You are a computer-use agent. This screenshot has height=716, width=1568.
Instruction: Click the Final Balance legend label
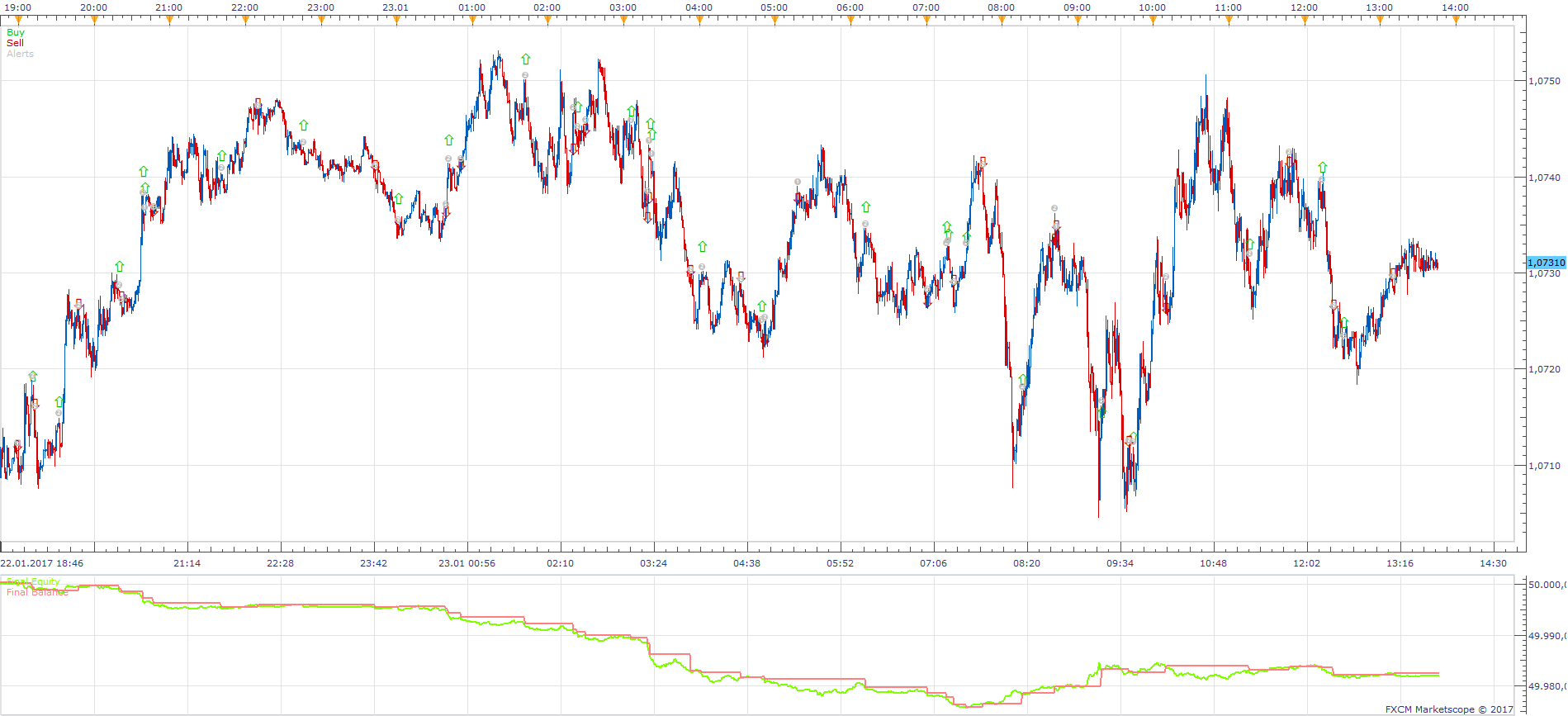[x=37, y=592]
